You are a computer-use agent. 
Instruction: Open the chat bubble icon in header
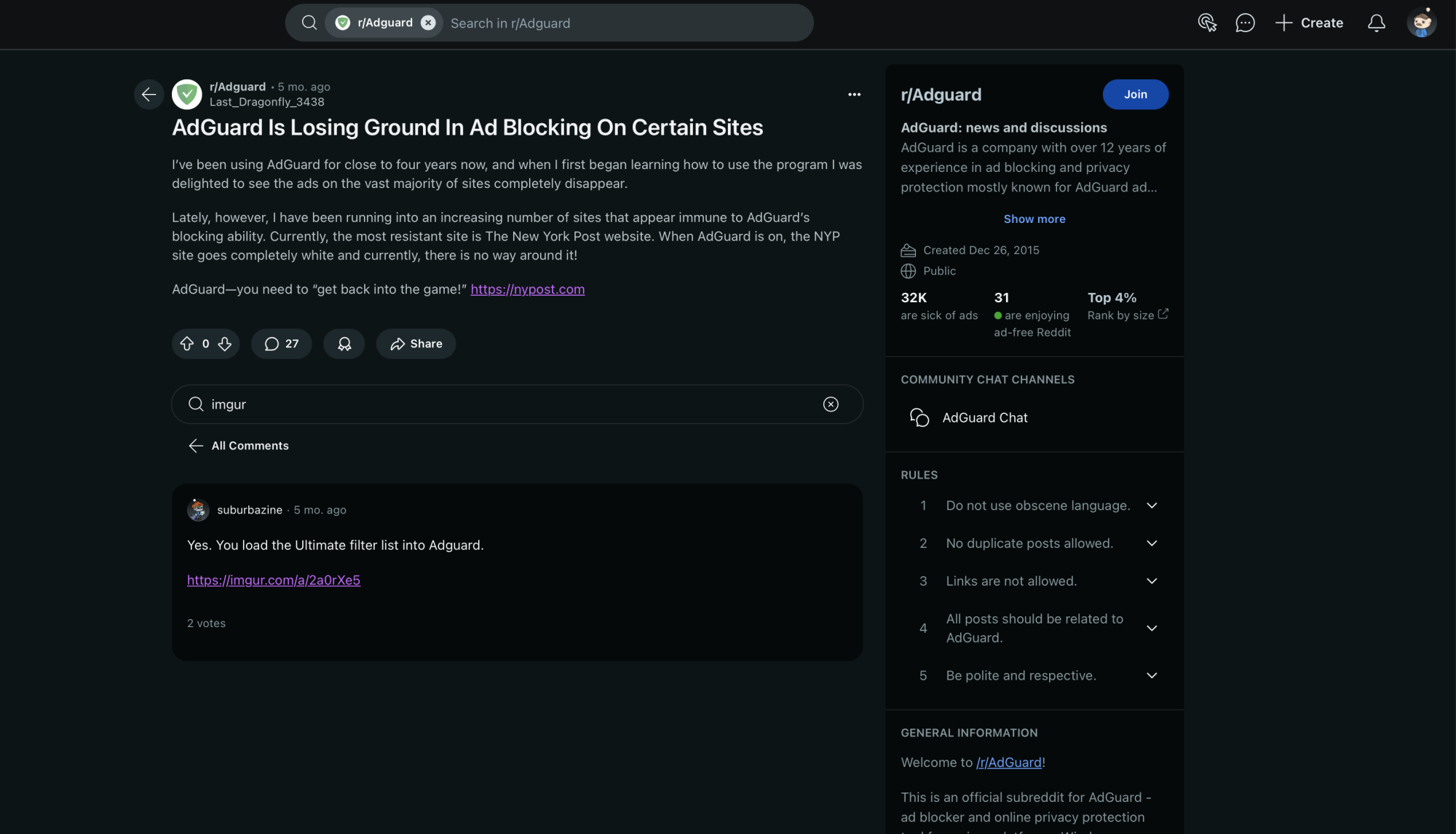pos(1245,23)
